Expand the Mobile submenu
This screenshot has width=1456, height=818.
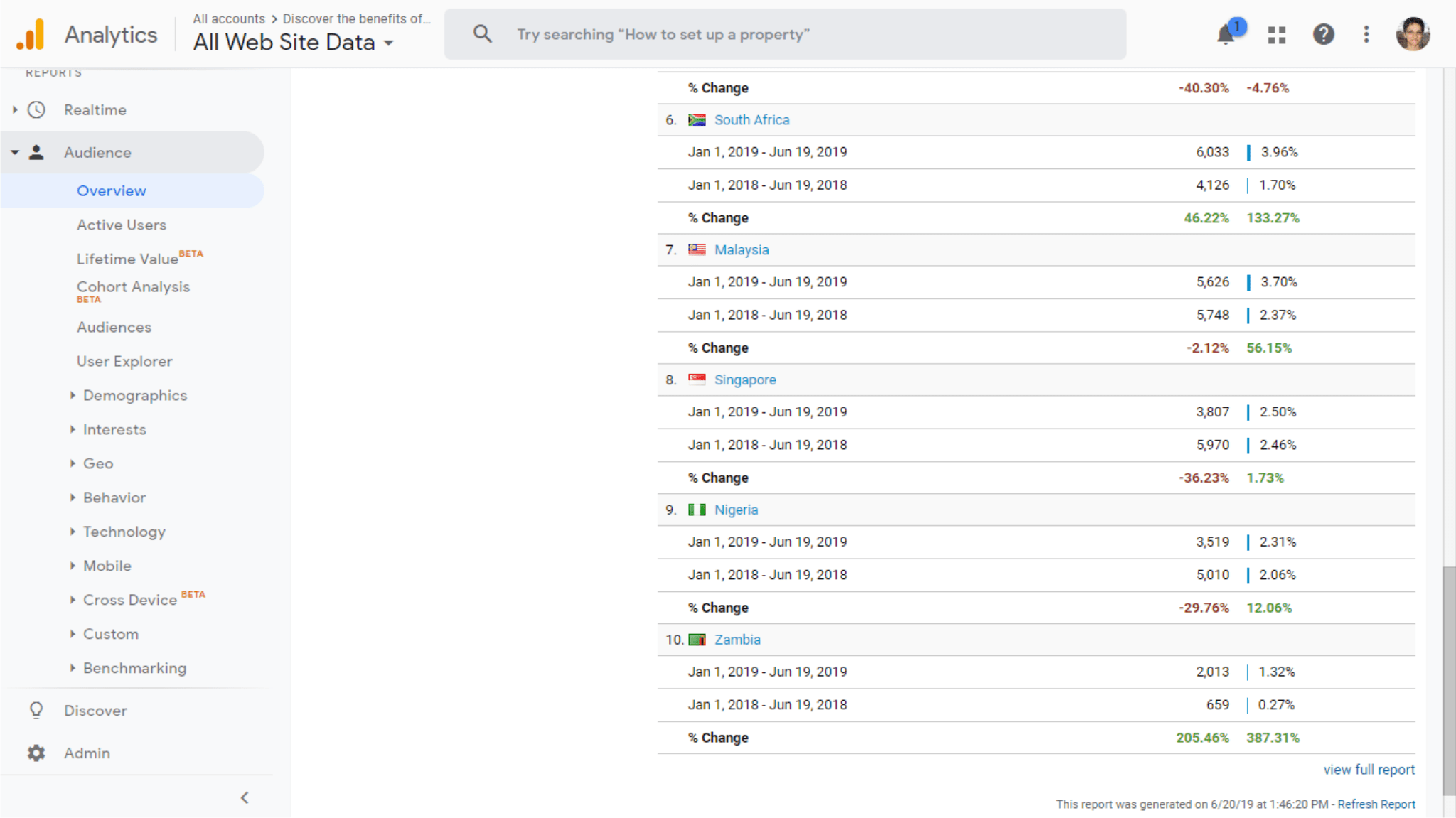tap(73, 566)
